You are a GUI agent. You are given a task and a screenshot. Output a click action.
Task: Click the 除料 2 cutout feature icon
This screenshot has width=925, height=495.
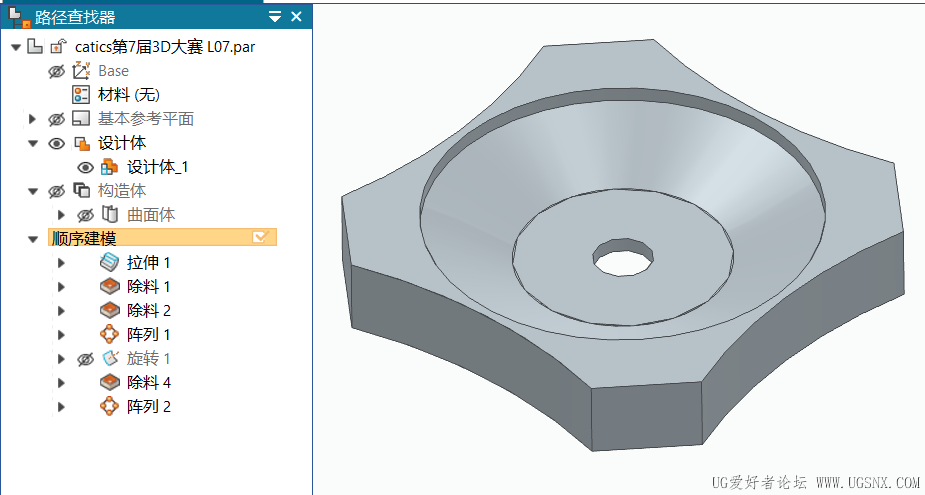(110, 310)
